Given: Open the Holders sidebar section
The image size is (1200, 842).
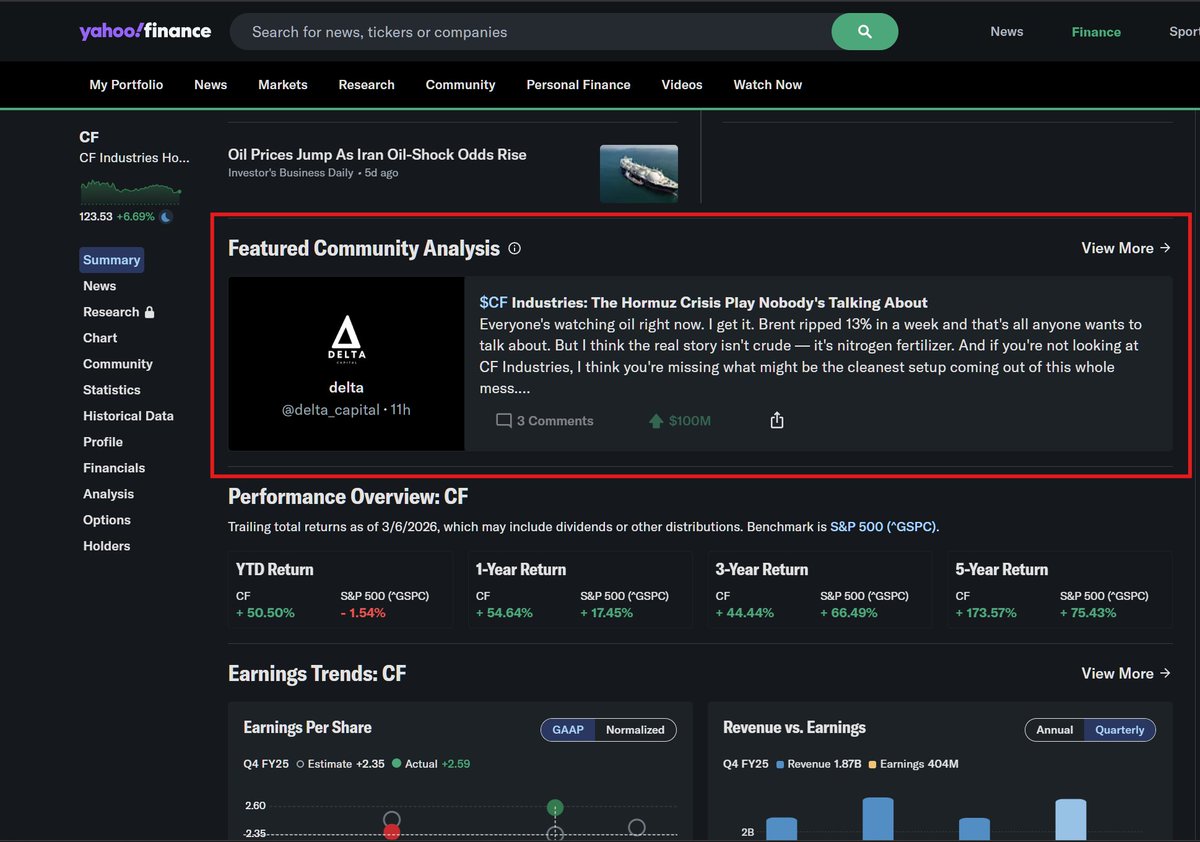Looking at the screenshot, I should tap(107, 546).
